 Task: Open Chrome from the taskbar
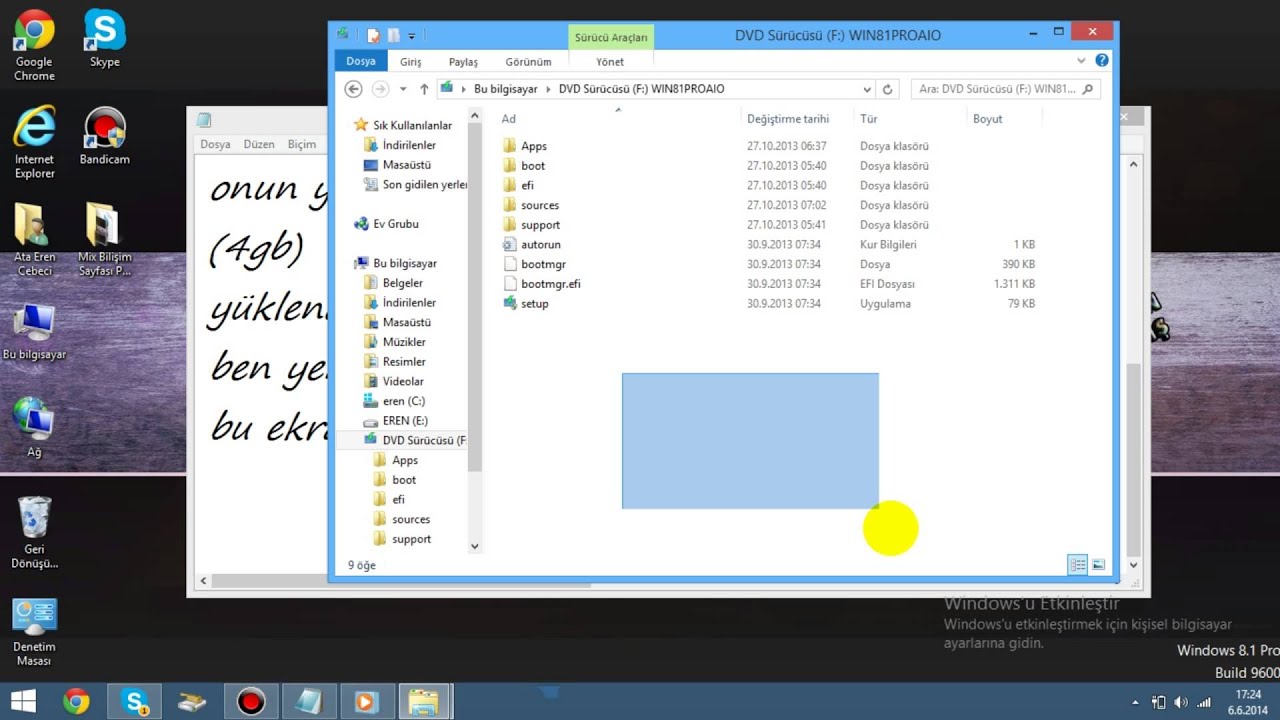point(76,701)
